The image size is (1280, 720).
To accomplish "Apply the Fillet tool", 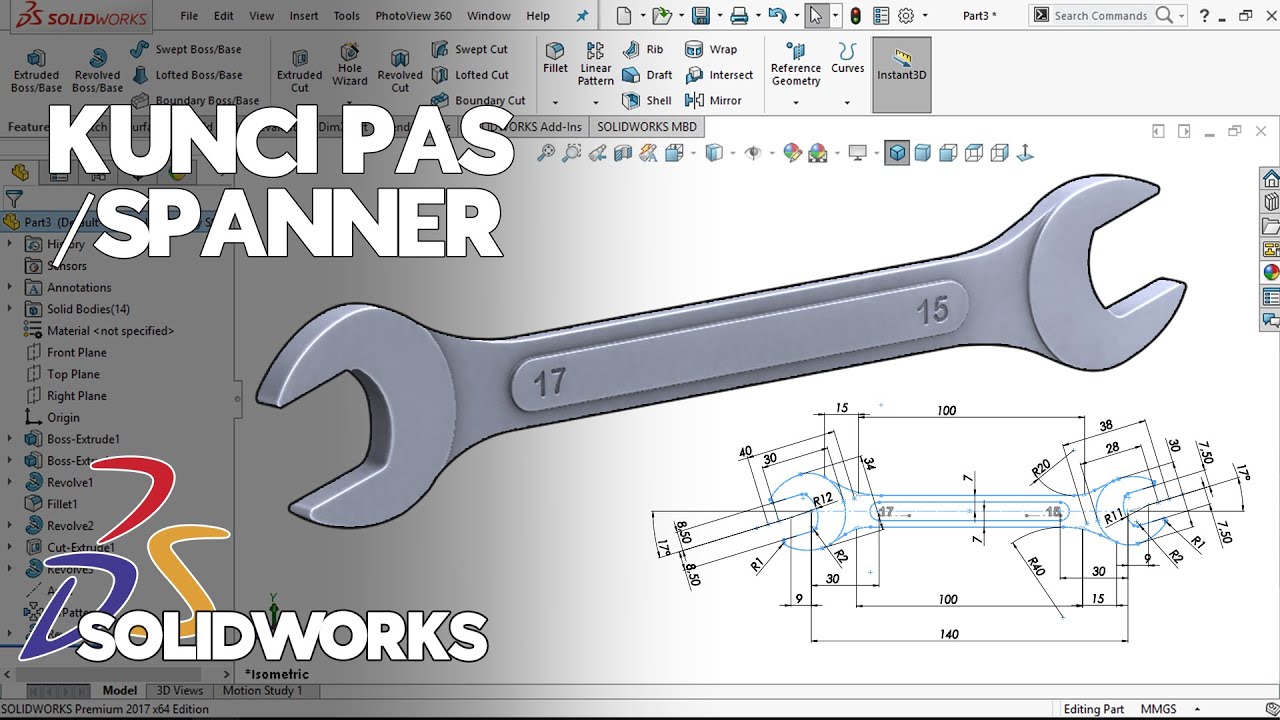I will click(555, 58).
